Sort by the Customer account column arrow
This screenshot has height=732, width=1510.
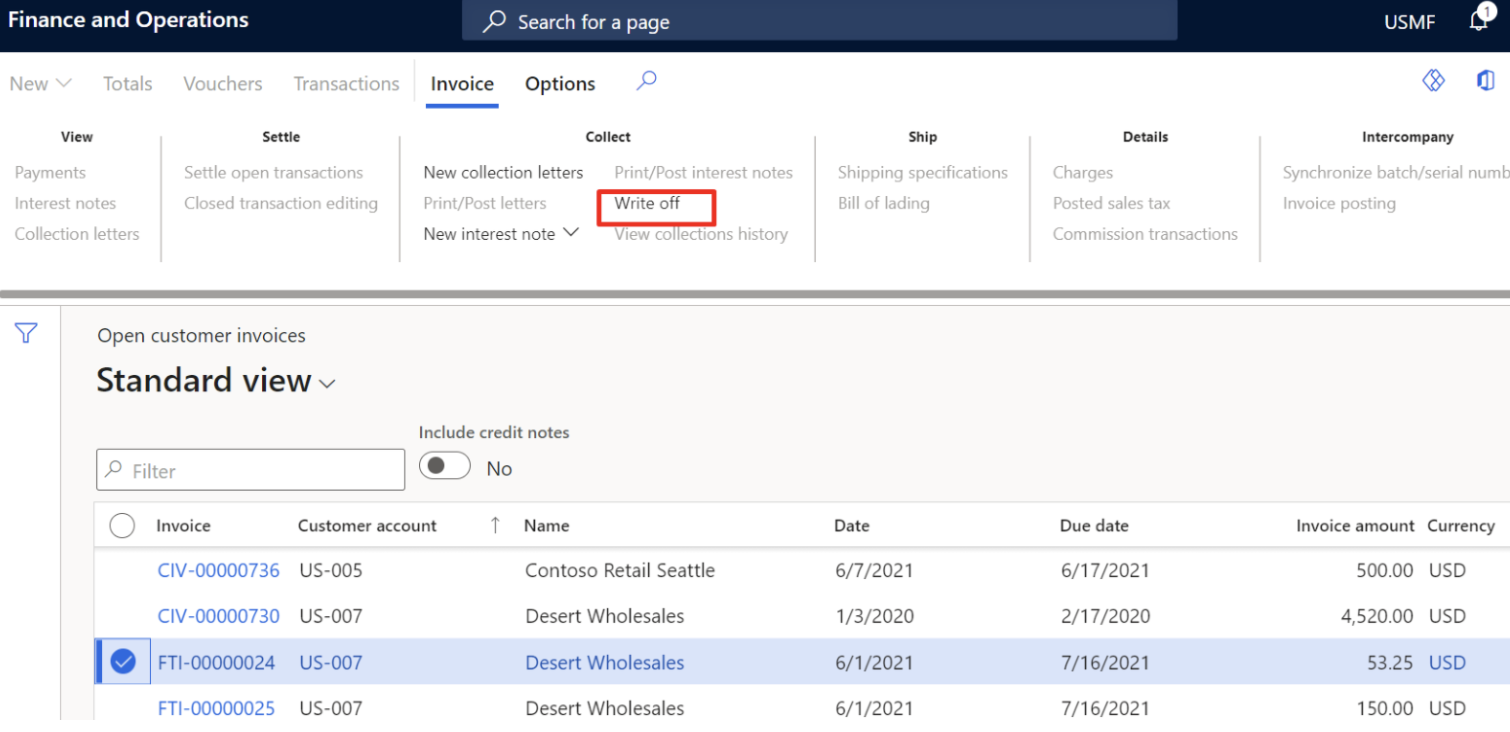tap(495, 524)
